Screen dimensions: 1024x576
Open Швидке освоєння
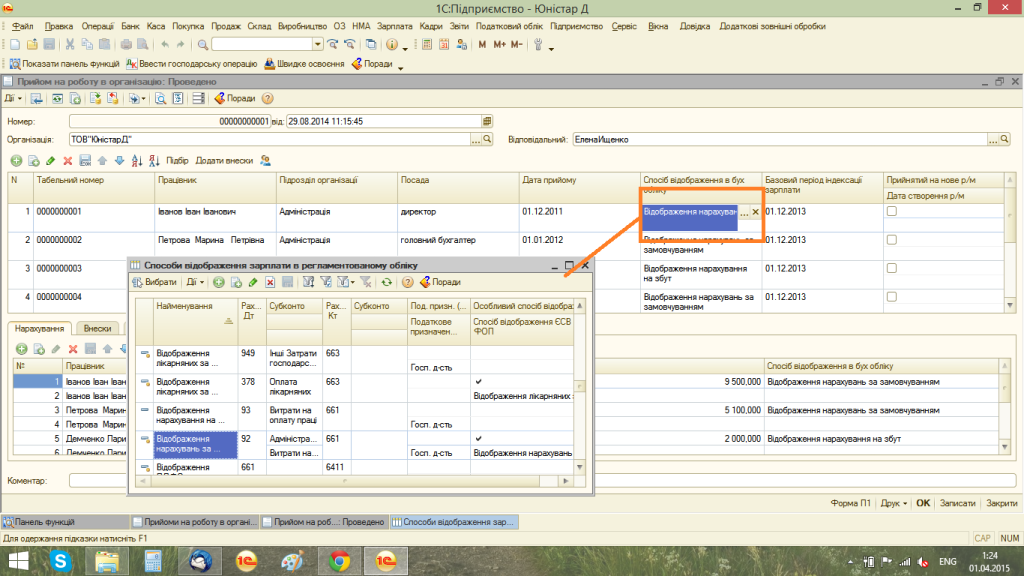point(304,64)
